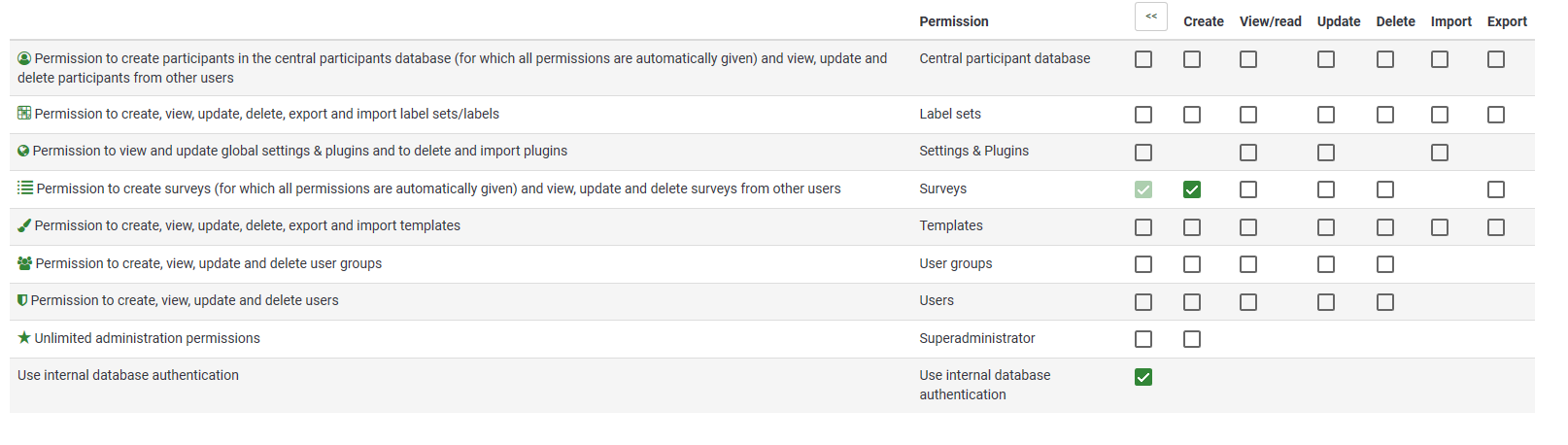1568x445 pixels.
Task: Check Label sets Update permission
Action: (1326, 115)
